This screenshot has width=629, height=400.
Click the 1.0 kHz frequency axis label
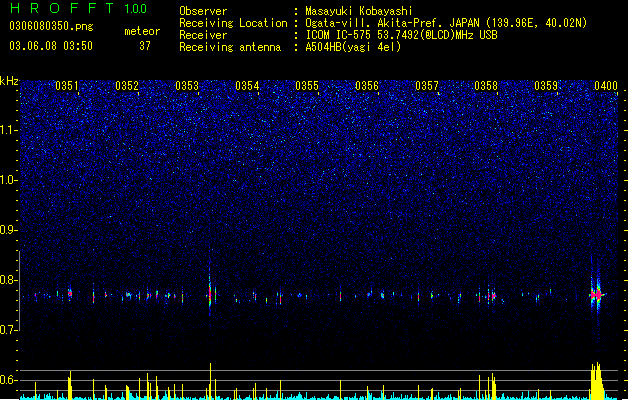click(x=8, y=180)
